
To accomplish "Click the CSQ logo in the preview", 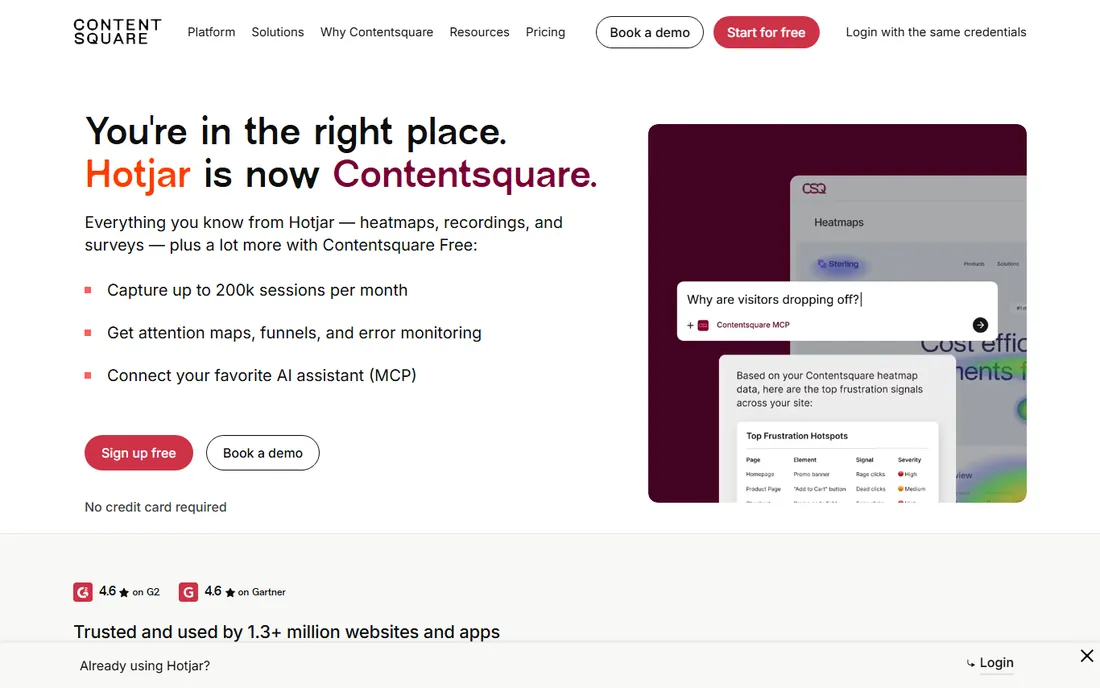I will [x=814, y=189].
